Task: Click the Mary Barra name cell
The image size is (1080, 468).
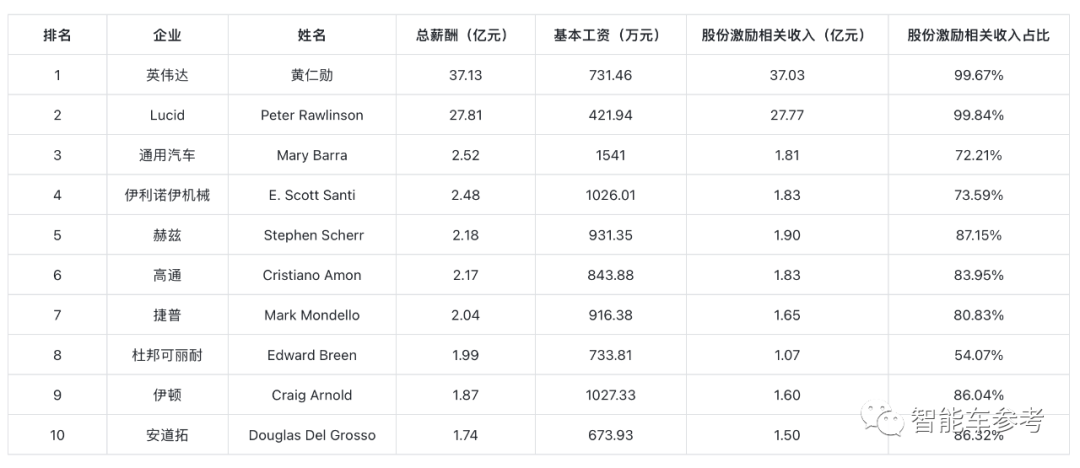Action: pyautogui.click(x=312, y=155)
